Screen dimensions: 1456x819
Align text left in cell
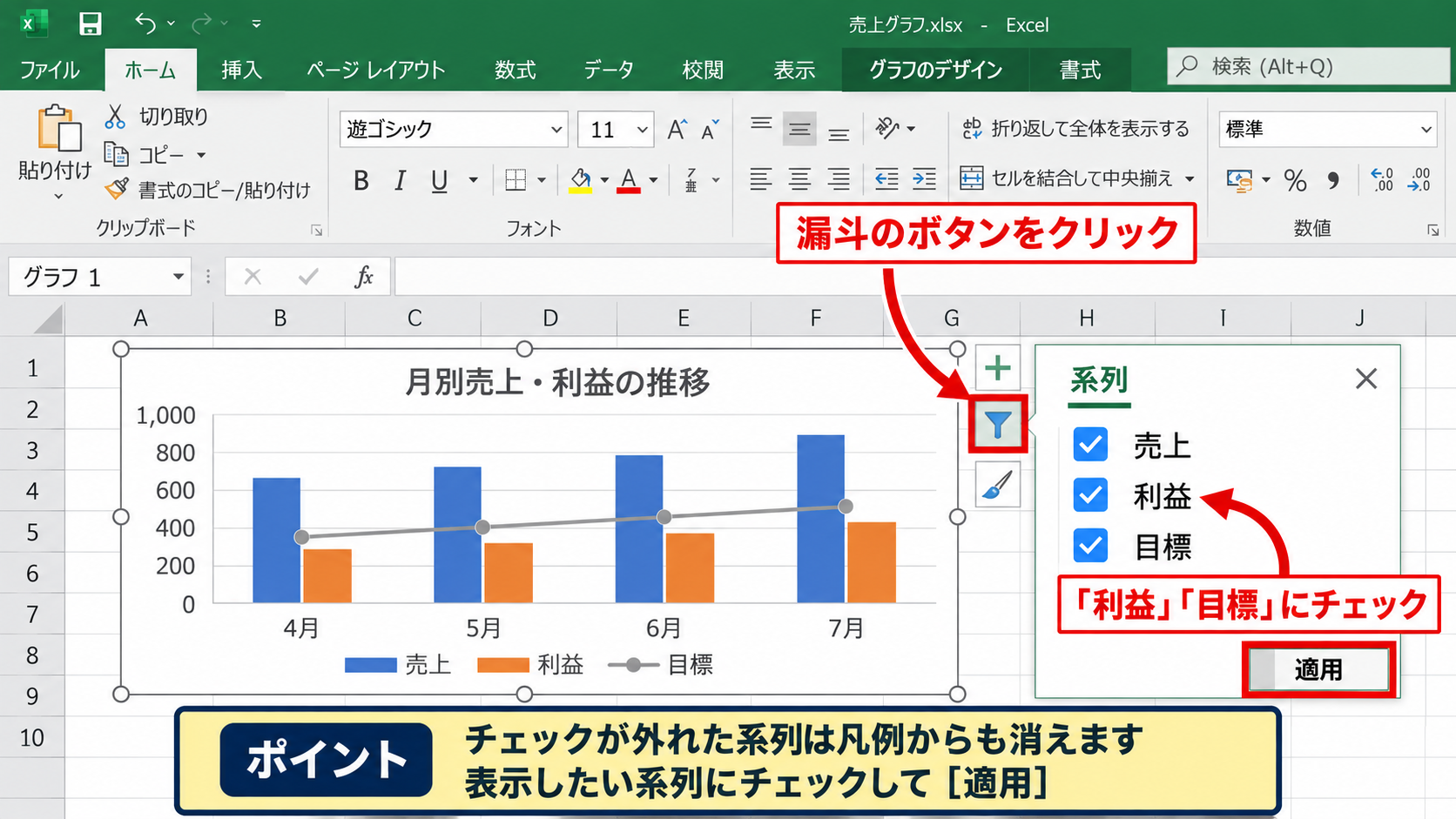(760, 179)
